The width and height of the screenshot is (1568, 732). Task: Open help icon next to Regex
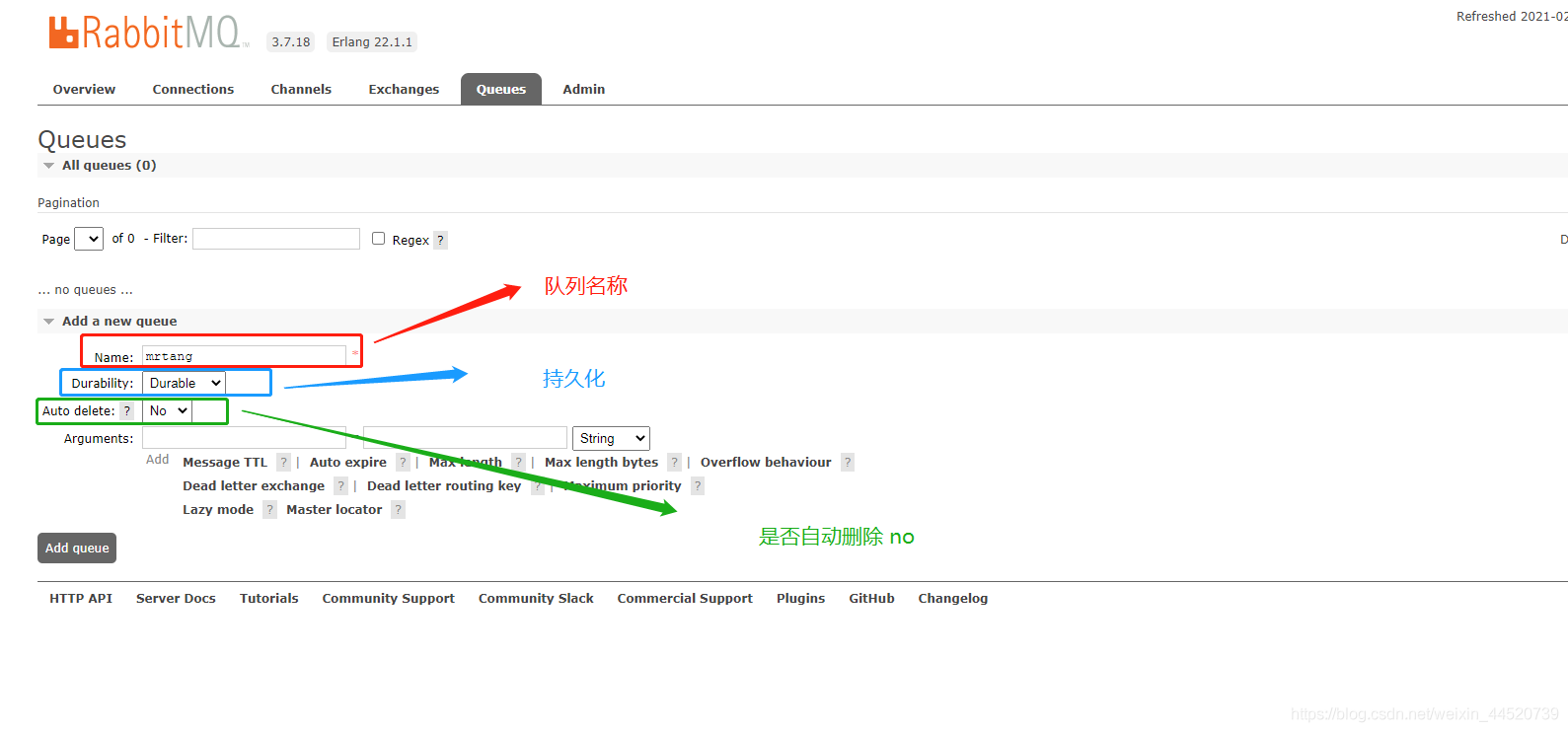[x=441, y=240]
